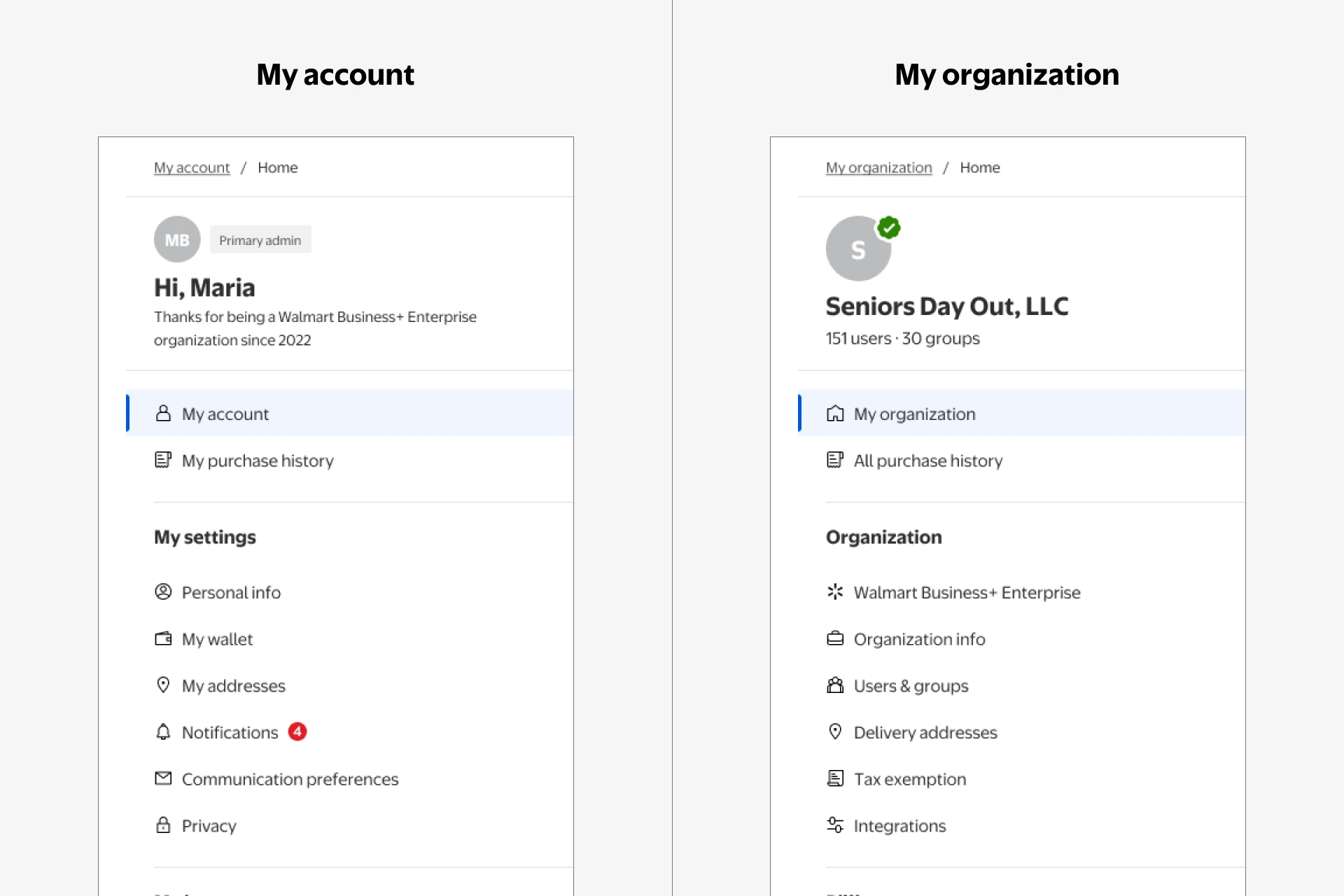Click the bell icon beside Notifications
This screenshot has width=1344, height=896.
click(163, 732)
